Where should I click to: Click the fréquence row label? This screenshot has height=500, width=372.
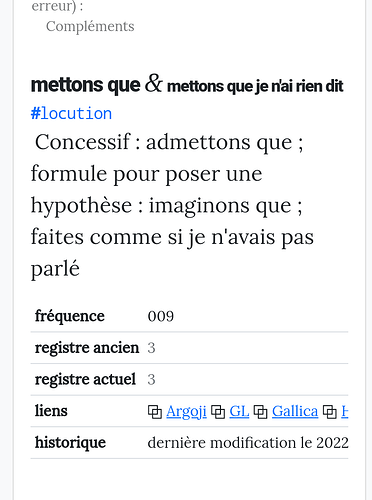70,316
